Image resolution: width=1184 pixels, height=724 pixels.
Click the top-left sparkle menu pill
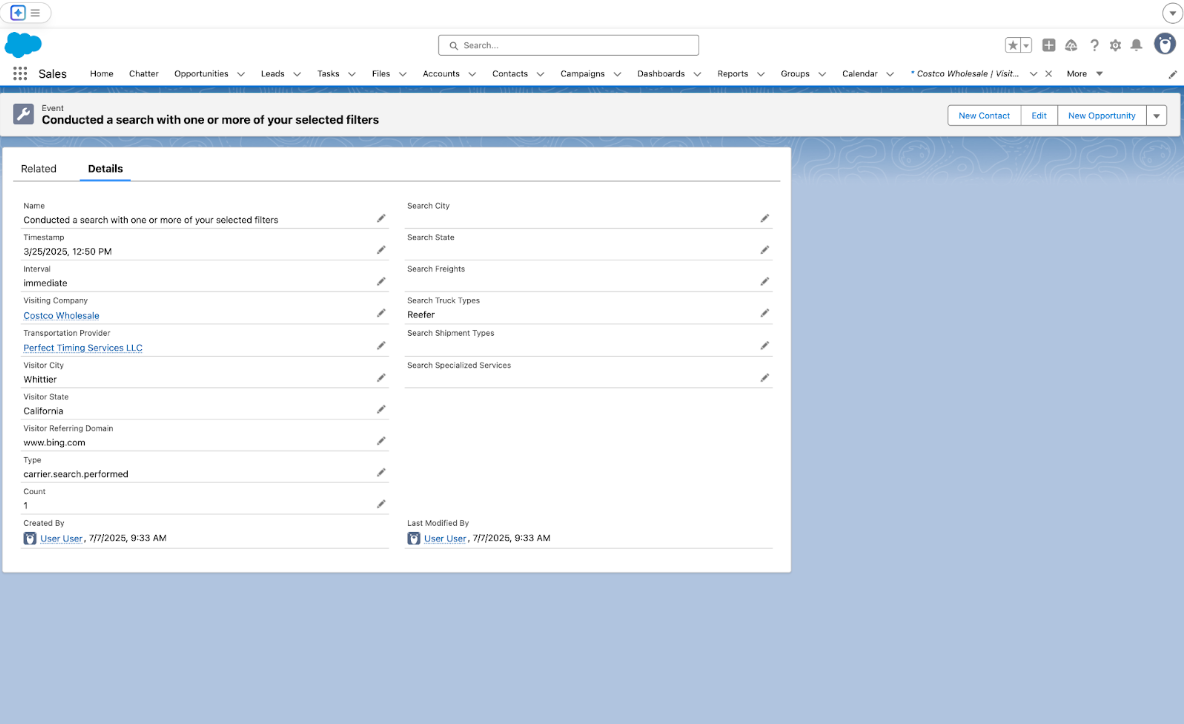pyautogui.click(x=26, y=13)
